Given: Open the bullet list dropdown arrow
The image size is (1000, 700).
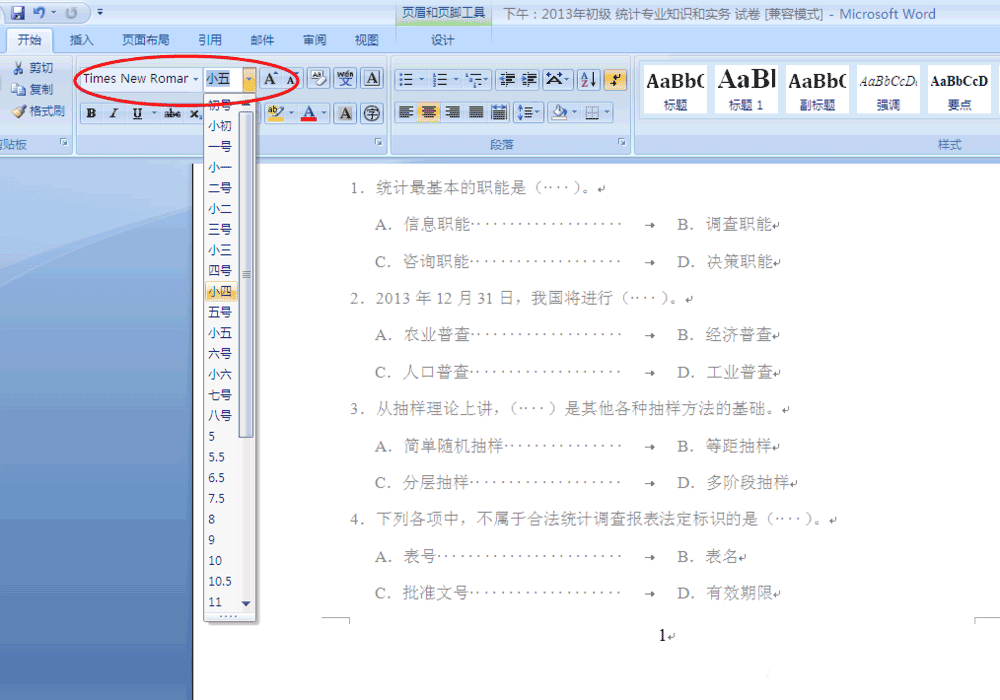Looking at the screenshot, I should click(x=422, y=79).
